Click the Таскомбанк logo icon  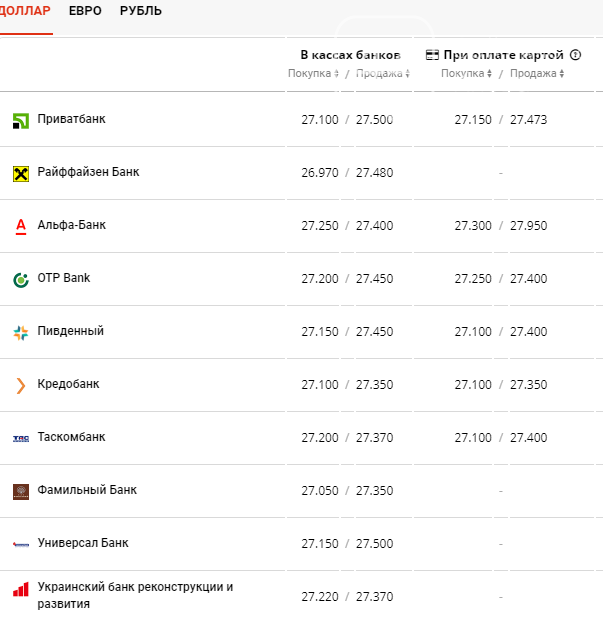coord(20,438)
